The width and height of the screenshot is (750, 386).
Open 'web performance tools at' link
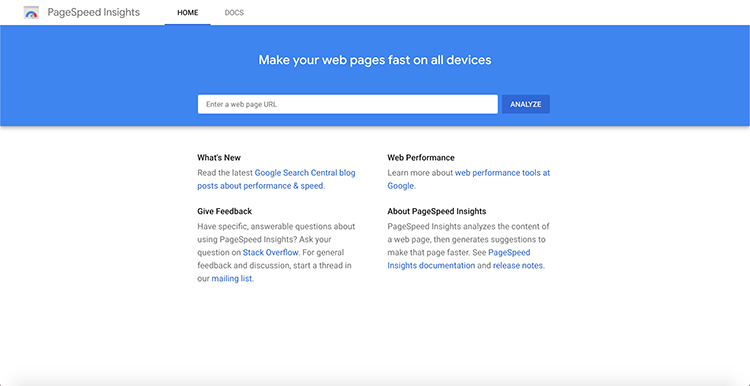pos(502,173)
